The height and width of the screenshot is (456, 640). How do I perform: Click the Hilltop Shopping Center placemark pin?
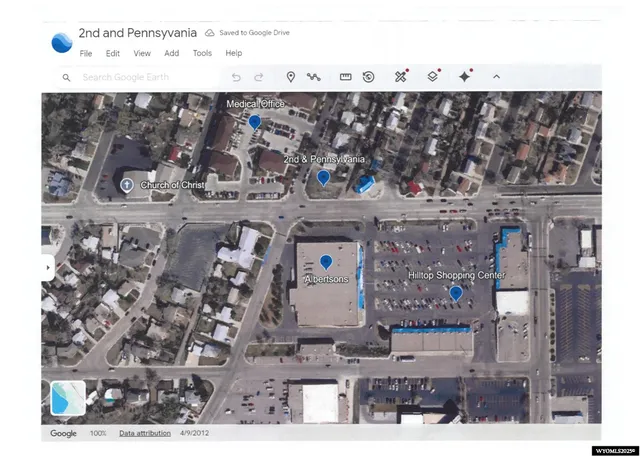(456, 293)
